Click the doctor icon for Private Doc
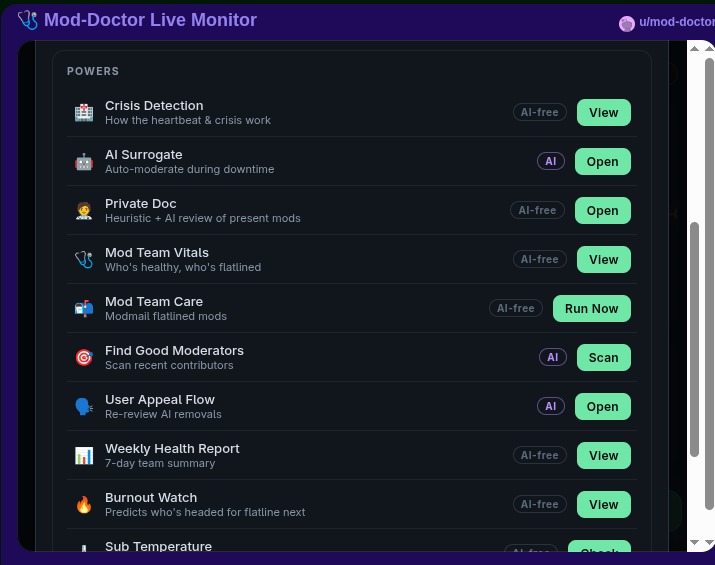 84,211
